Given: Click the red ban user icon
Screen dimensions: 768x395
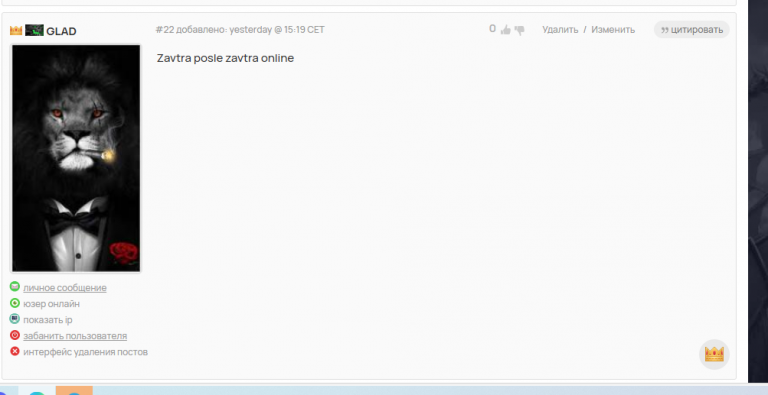Looking at the screenshot, I should pos(15,335).
